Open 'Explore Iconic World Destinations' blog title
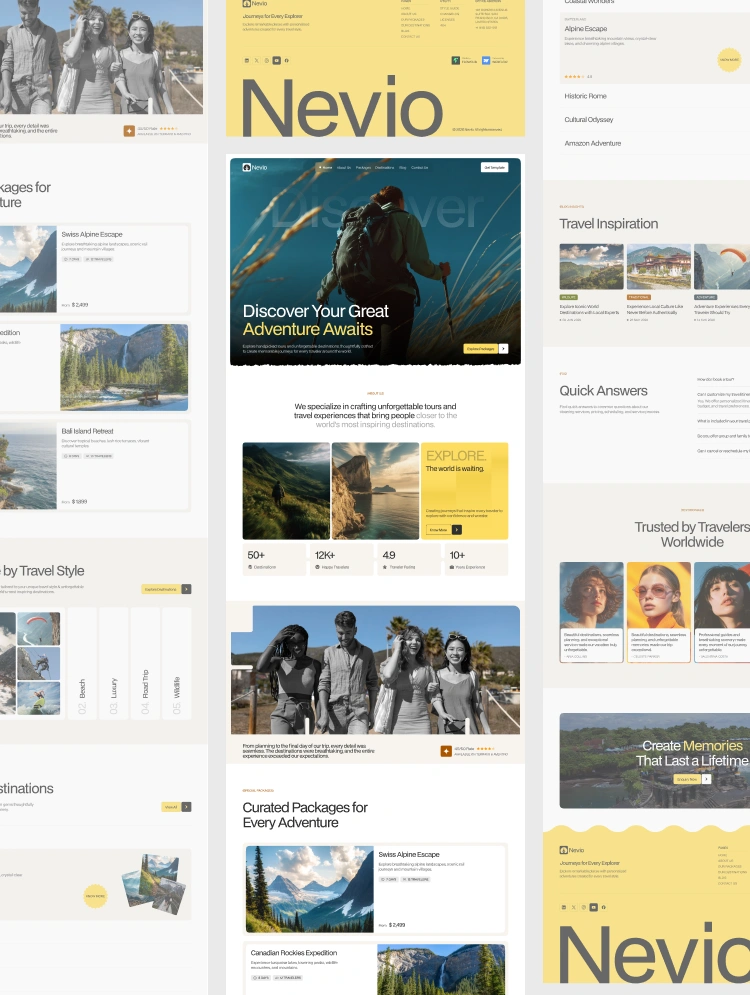750x995 pixels. [x=589, y=309]
